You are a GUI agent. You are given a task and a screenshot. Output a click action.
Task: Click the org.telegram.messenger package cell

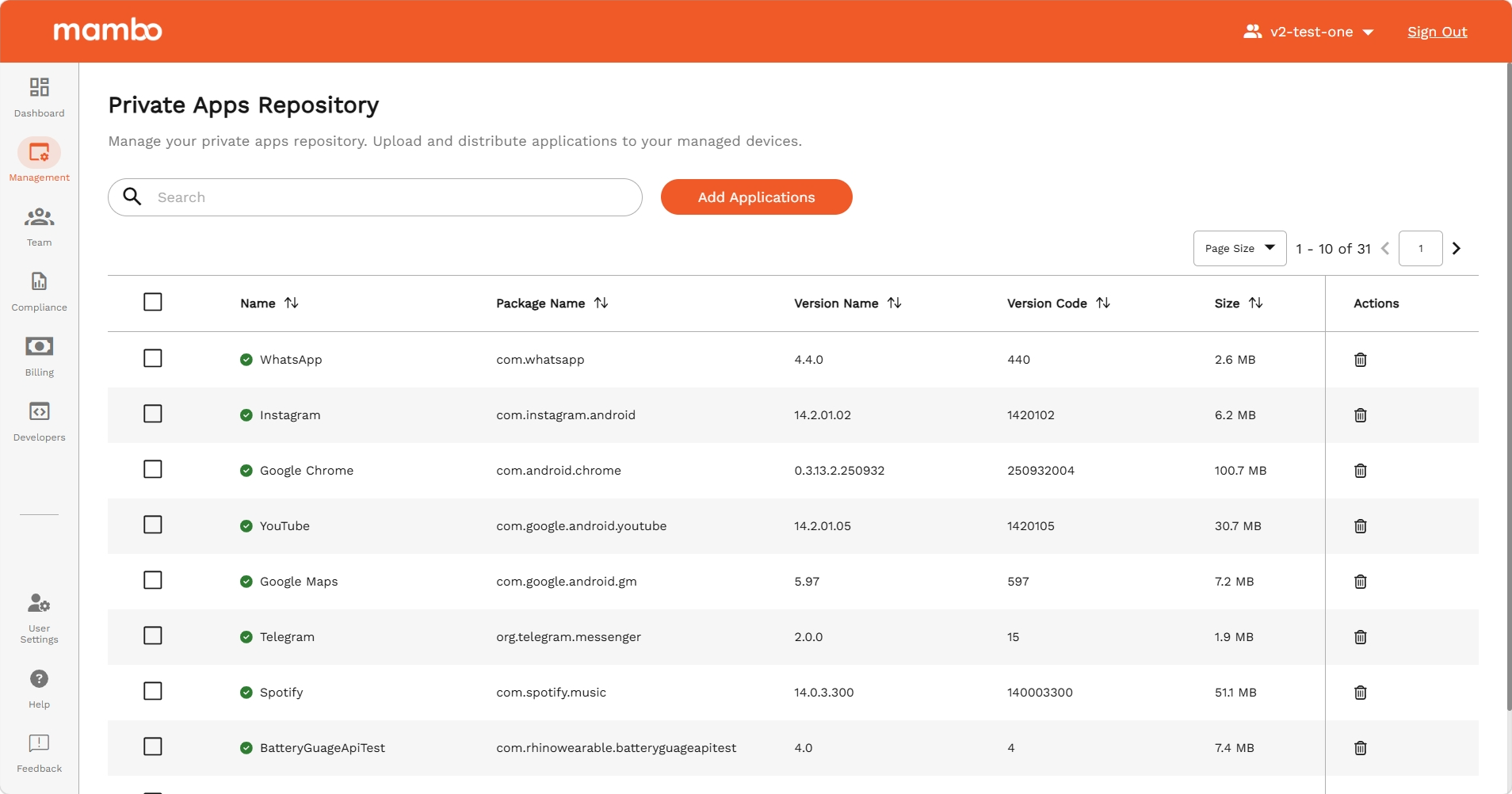(568, 637)
